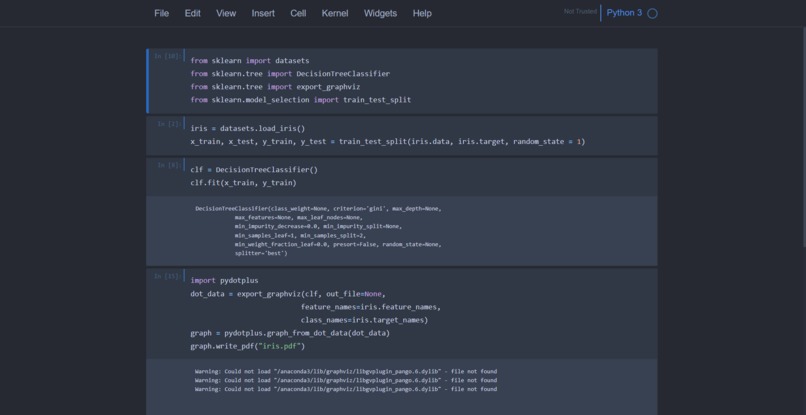Image resolution: width=806 pixels, height=415 pixels.
Task: Open the View menu
Action: point(226,13)
